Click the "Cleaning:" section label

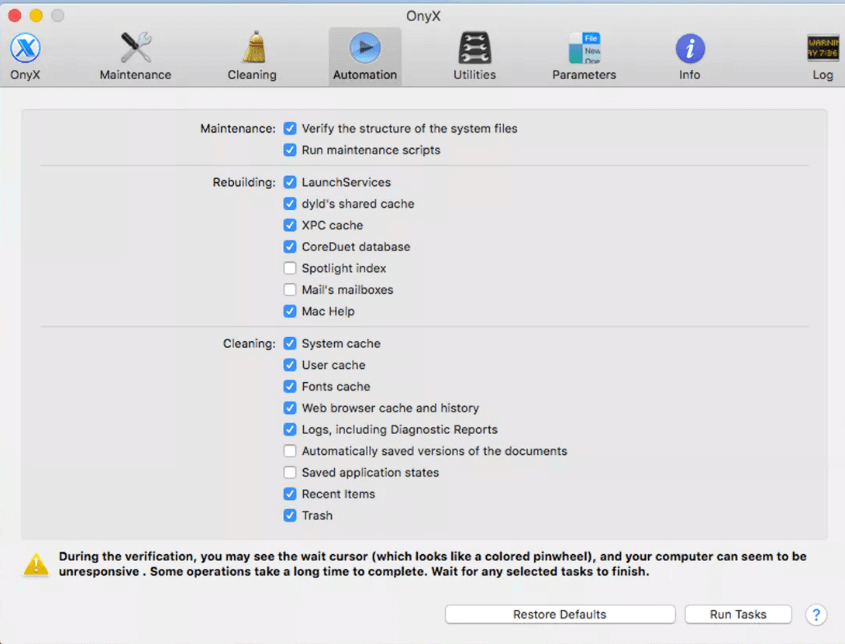[249, 344]
